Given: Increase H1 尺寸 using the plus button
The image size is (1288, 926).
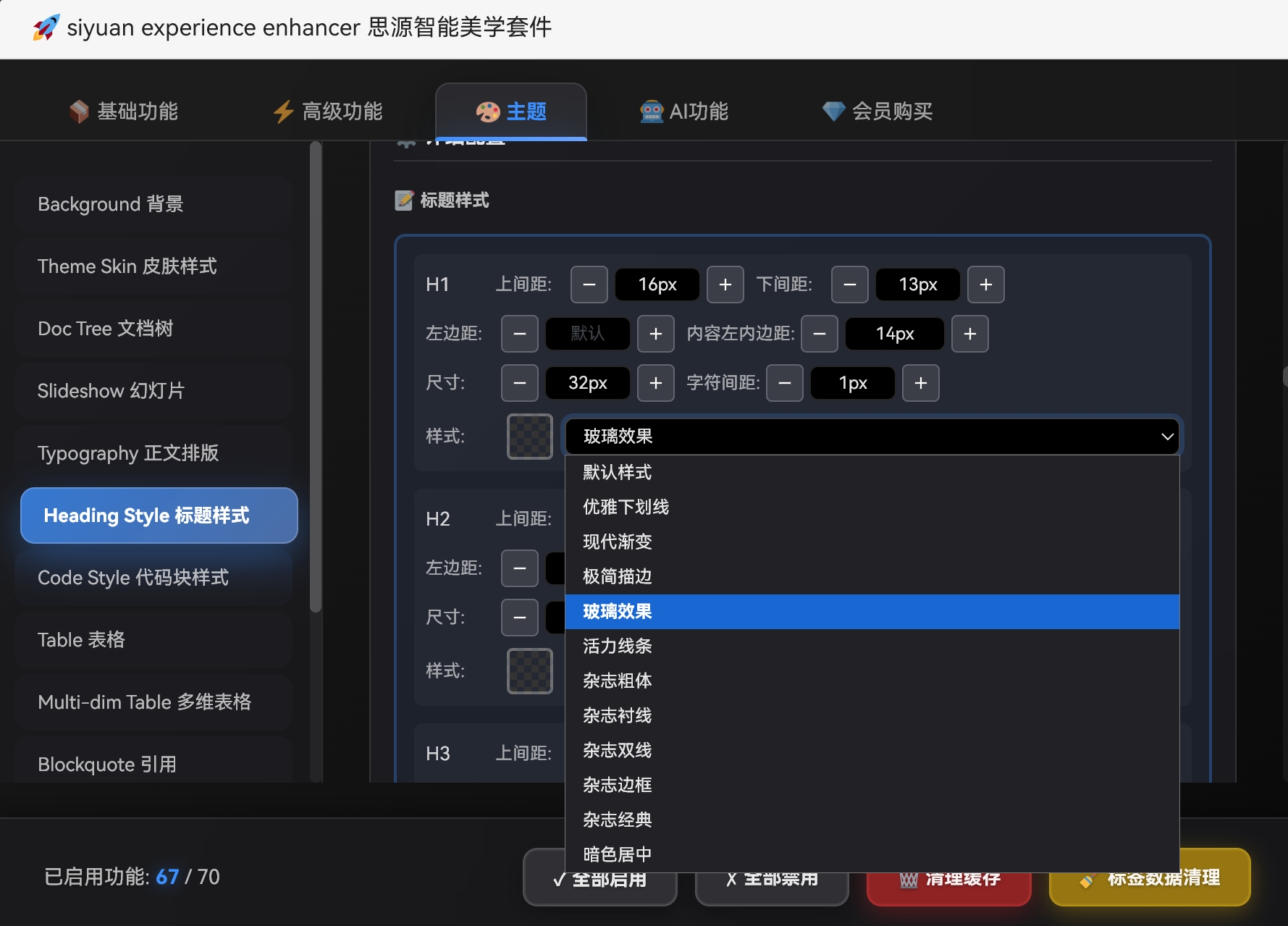Looking at the screenshot, I should 655,383.
